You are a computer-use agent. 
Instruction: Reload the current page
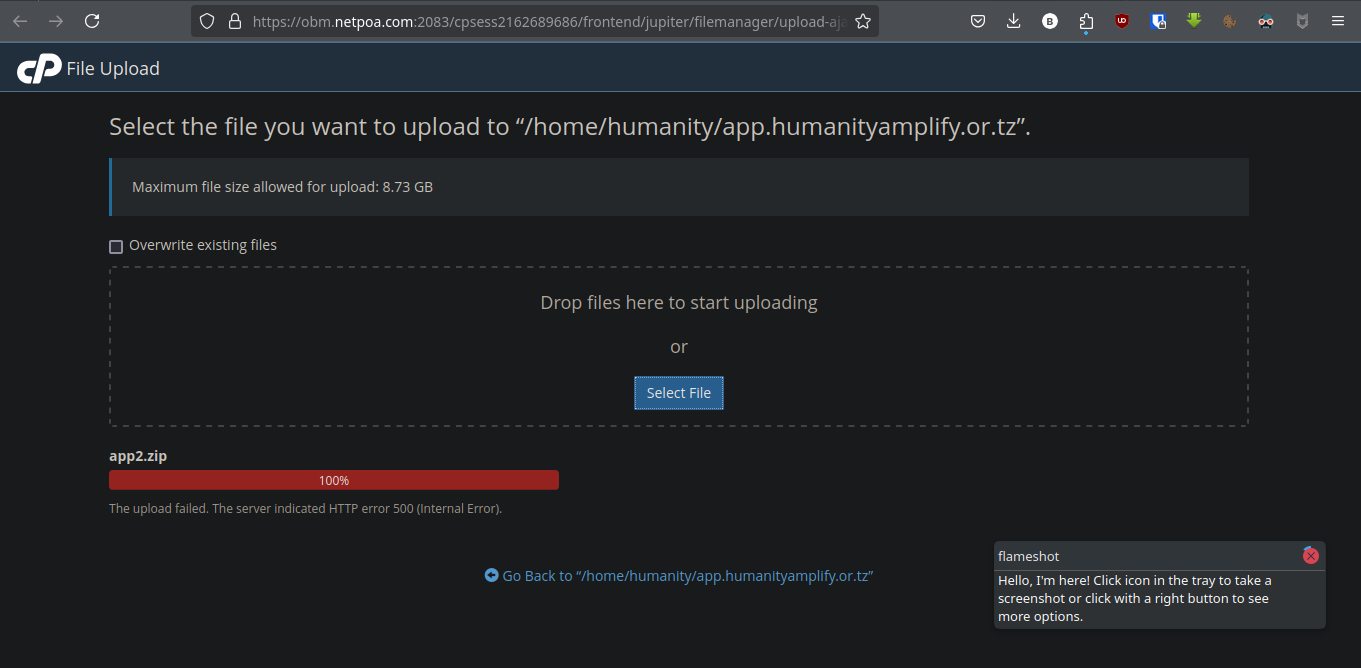click(92, 21)
